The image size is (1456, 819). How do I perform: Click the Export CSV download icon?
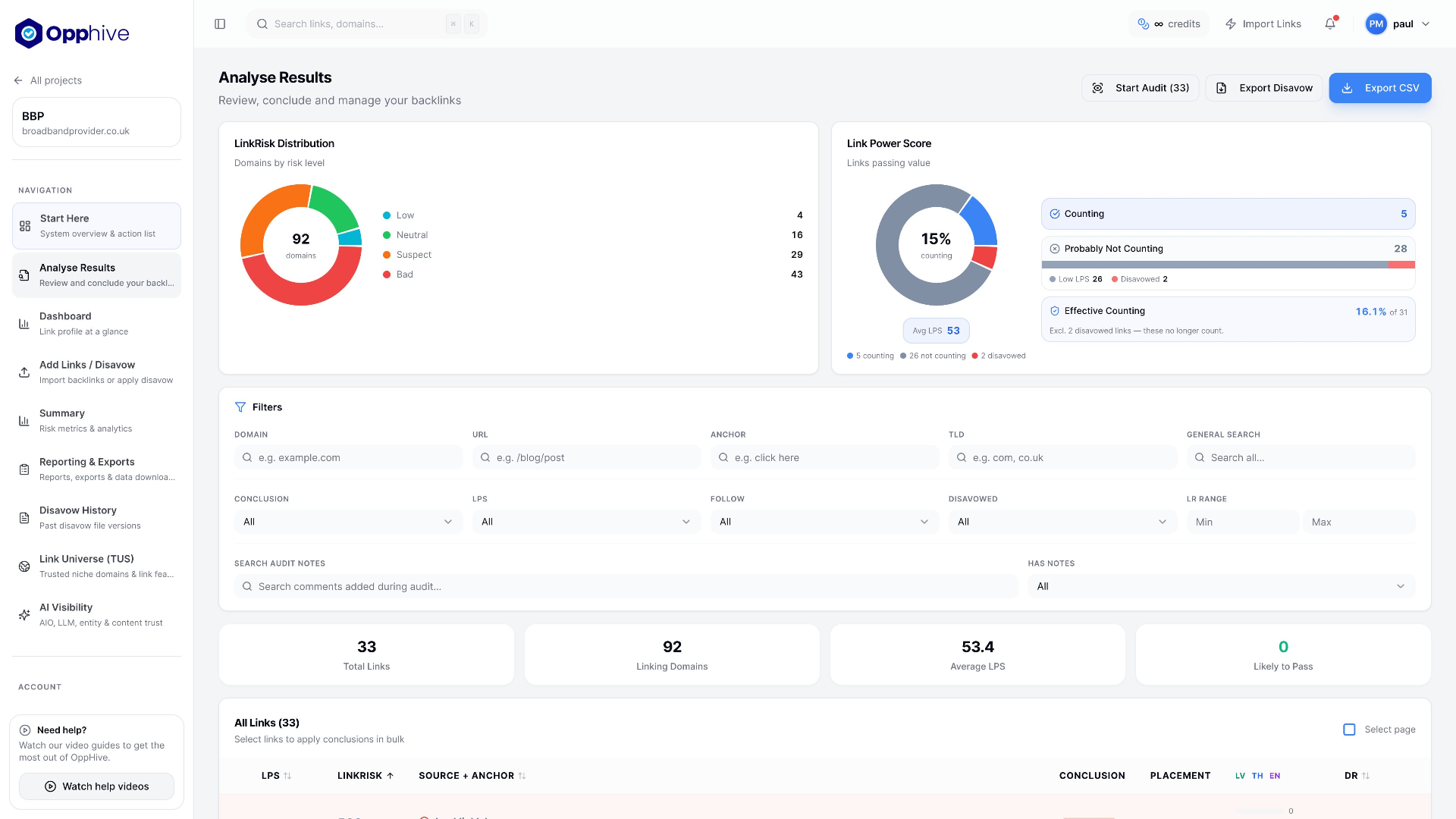tap(1348, 88)
